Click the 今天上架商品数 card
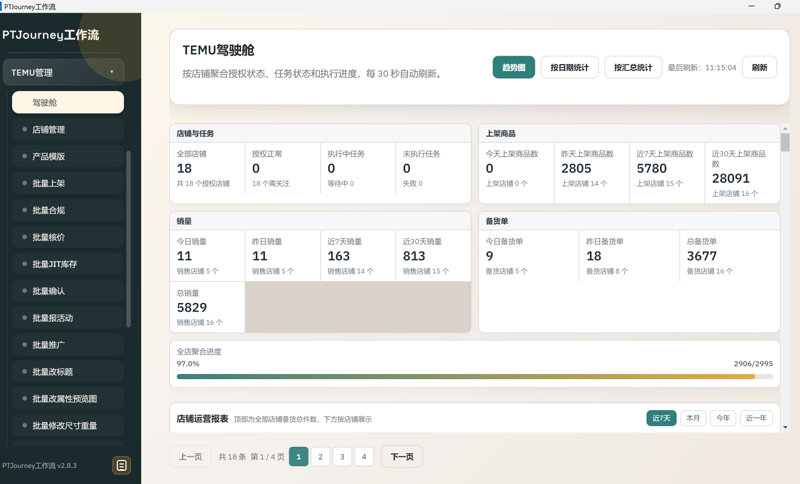The height and width of the screenshot is (484, 800). pos(516,173)
